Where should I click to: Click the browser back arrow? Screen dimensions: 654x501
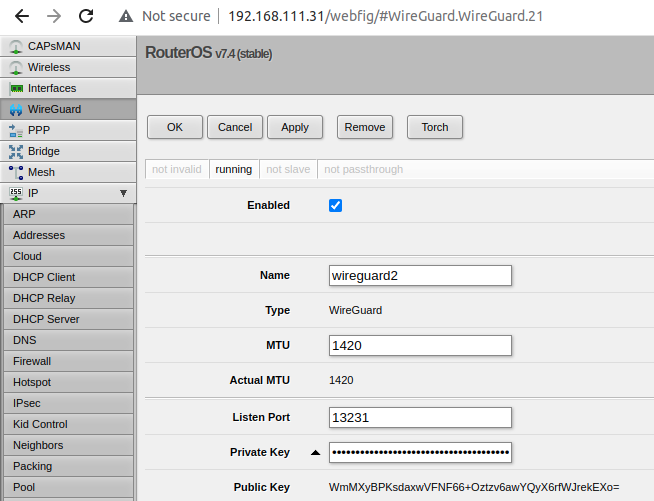point(22,16)
